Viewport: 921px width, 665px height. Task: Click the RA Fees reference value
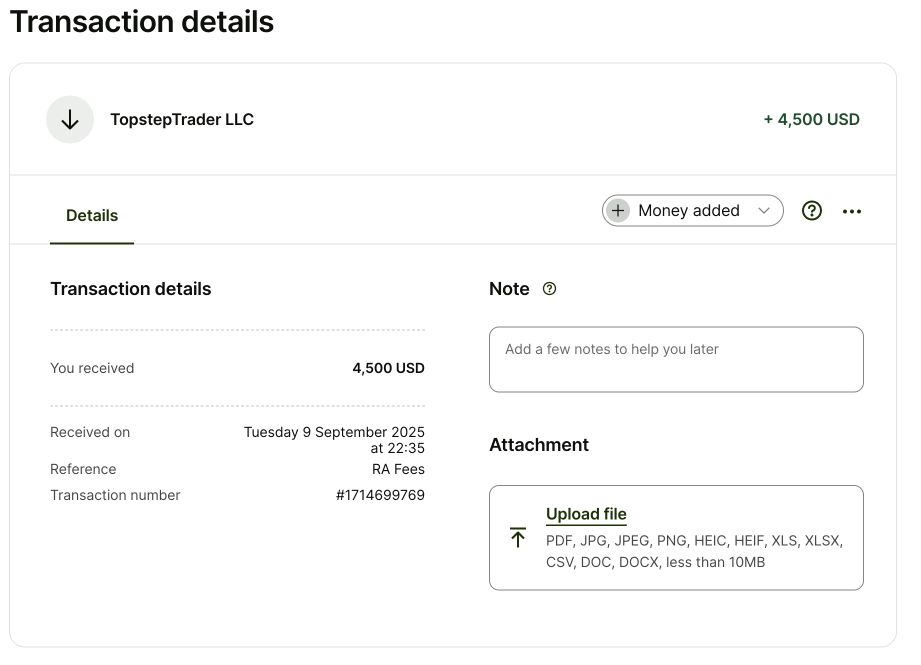(x=398, y=469)
